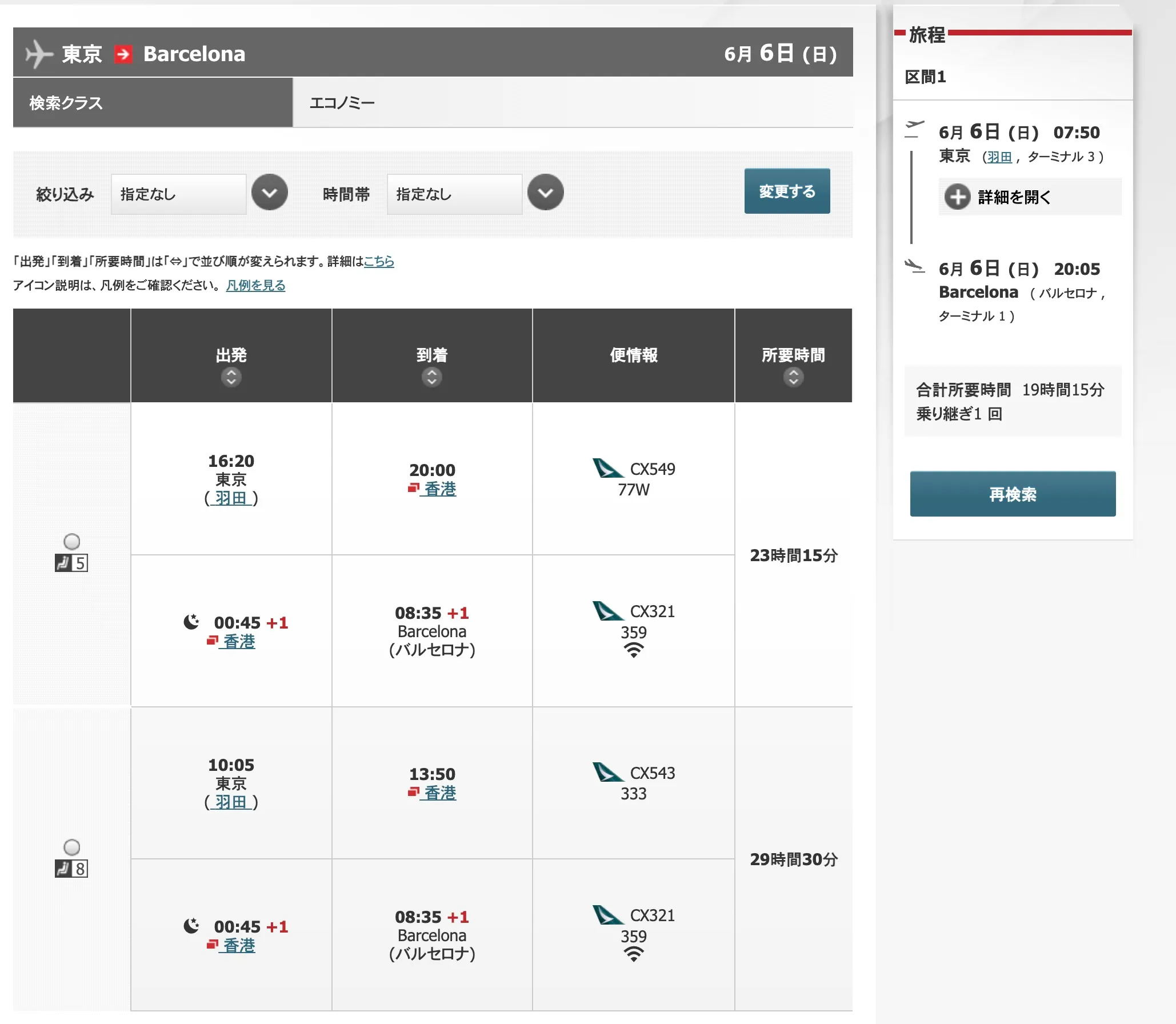
Task: Open the 時間帯 time range dropdown arrow
Action: click(x=545, y=193)
